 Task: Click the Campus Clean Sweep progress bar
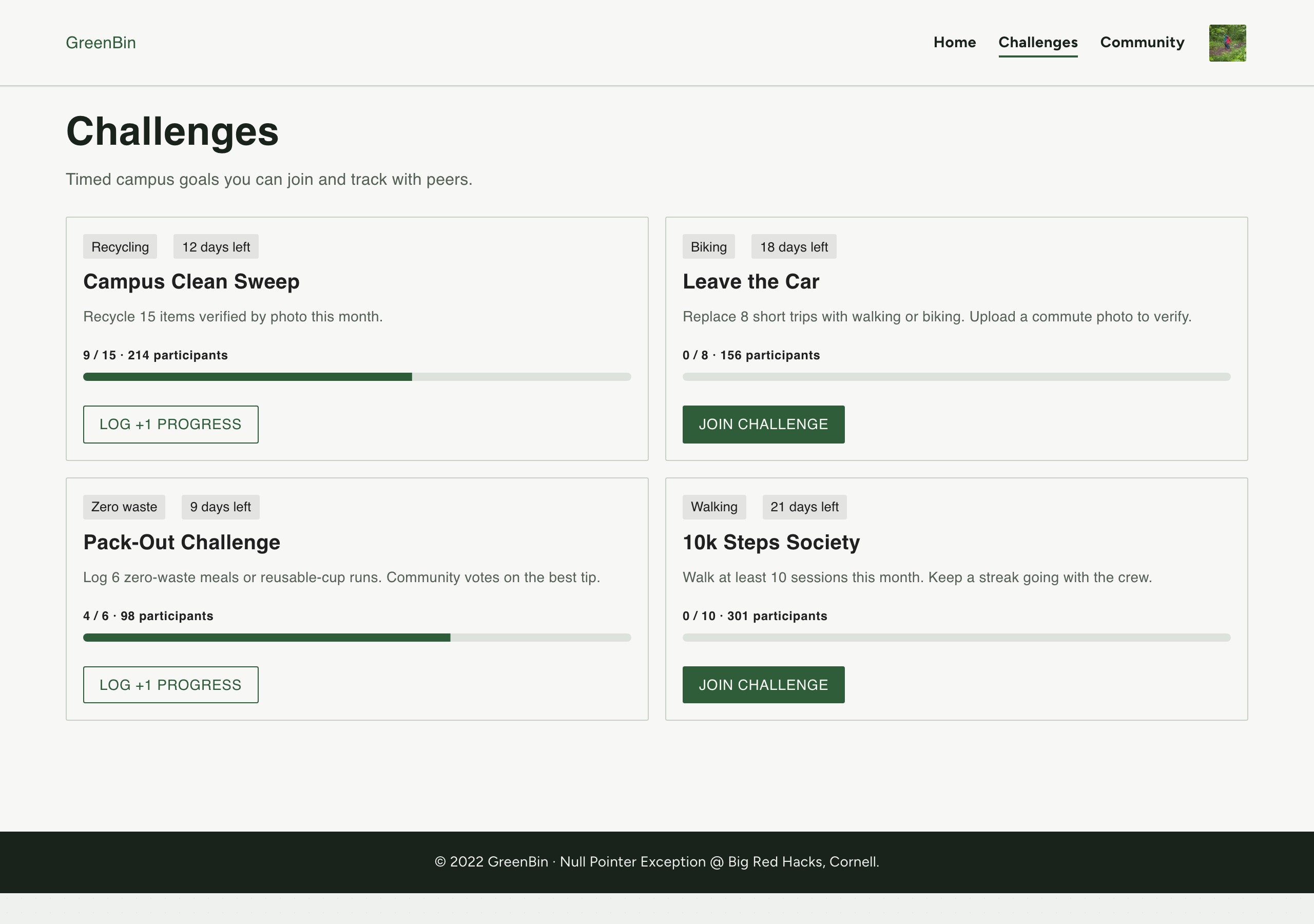tap(357, 377)
